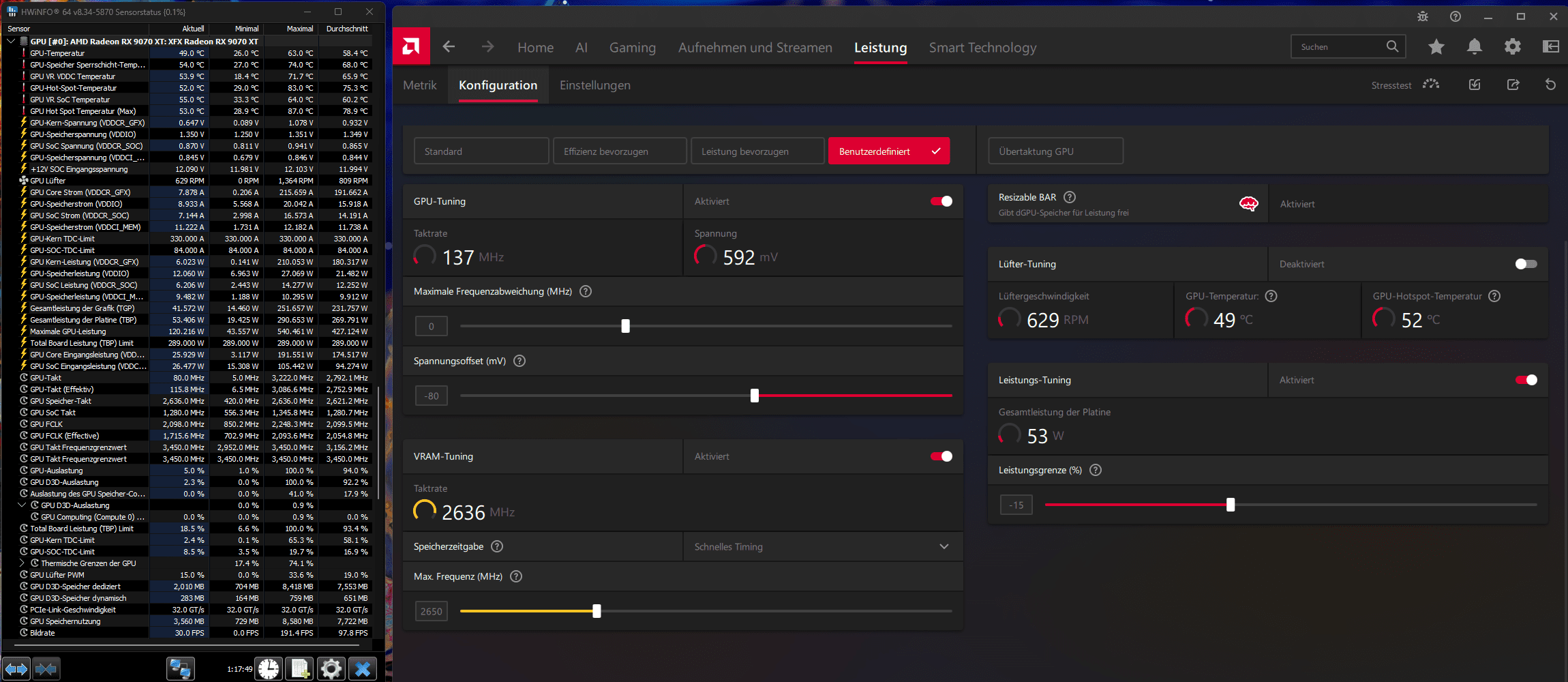Image resolution: width=1568 pixels, height=682 pixels.
Task: Select Effizienz bevorzugen preset
Action: click(x=620, y=151)
